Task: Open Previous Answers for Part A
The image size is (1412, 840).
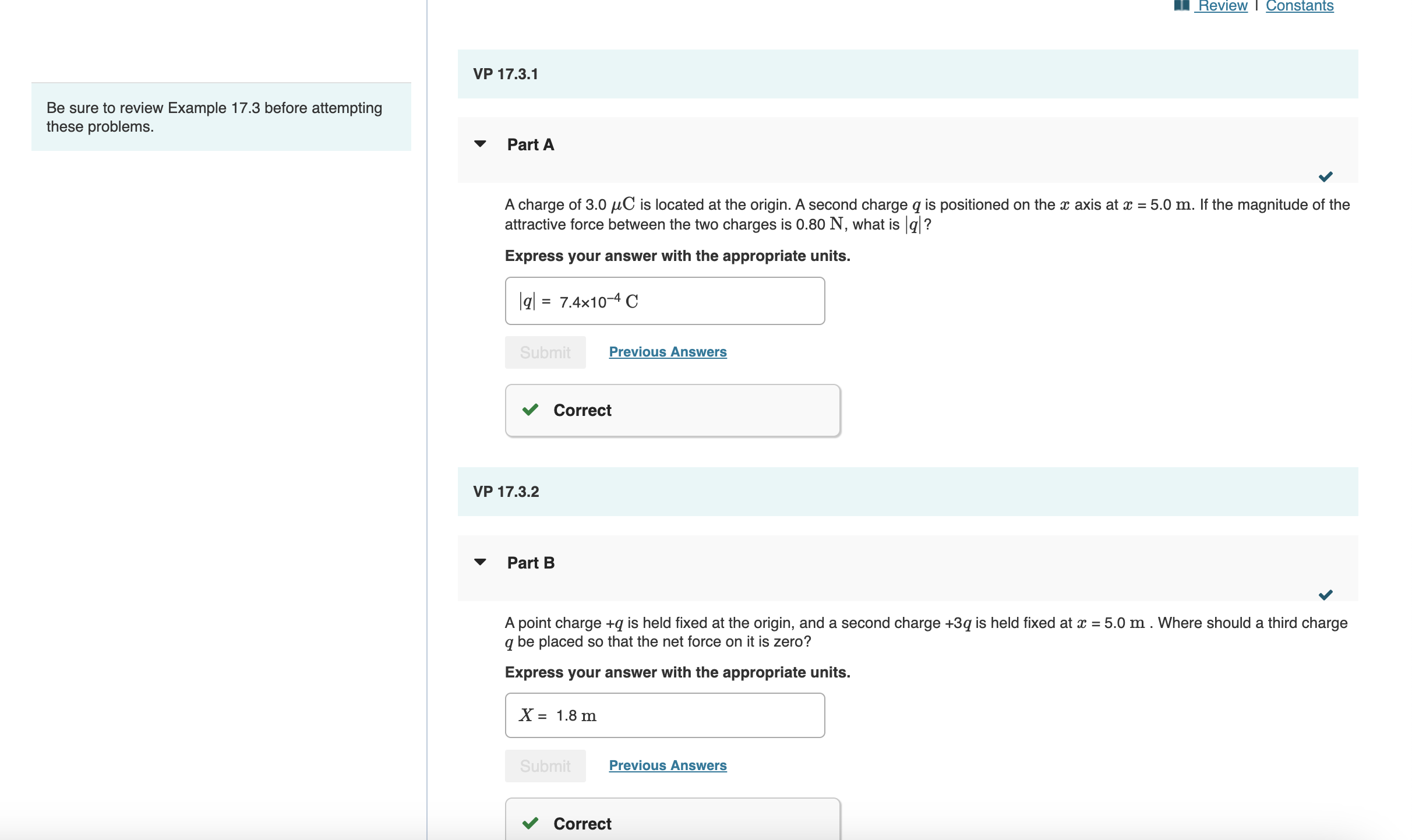Action: click(668, 352)
